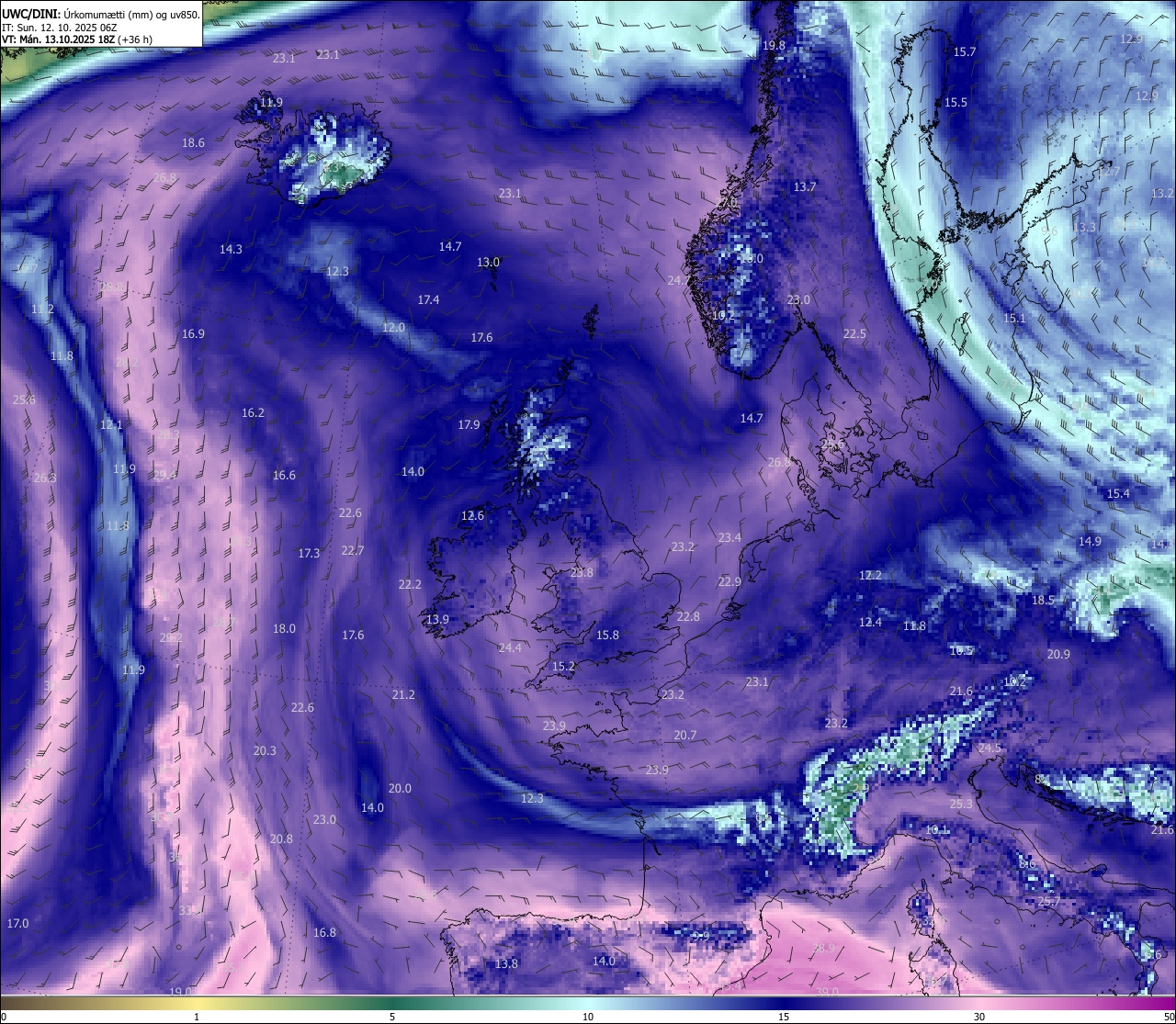Click the value 12.2 over Germany
The image size is (1176, 1024).
tap(870, 576)
